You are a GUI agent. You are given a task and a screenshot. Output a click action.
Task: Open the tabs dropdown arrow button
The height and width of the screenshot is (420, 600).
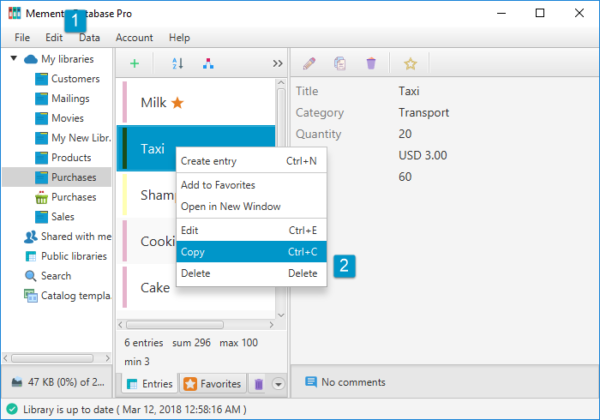[x=278, y=384]
